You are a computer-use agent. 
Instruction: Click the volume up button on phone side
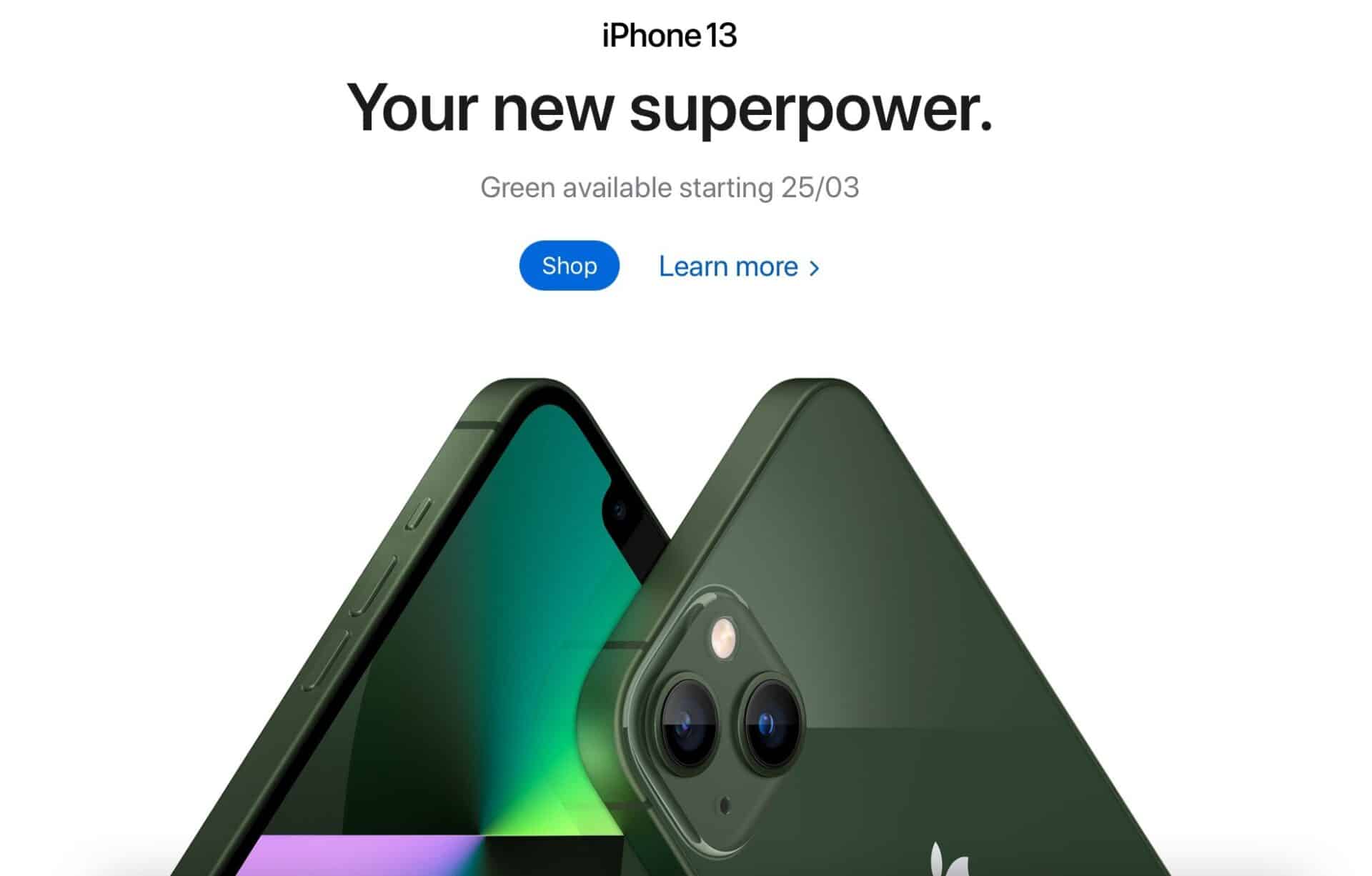(x=374, y=587)
